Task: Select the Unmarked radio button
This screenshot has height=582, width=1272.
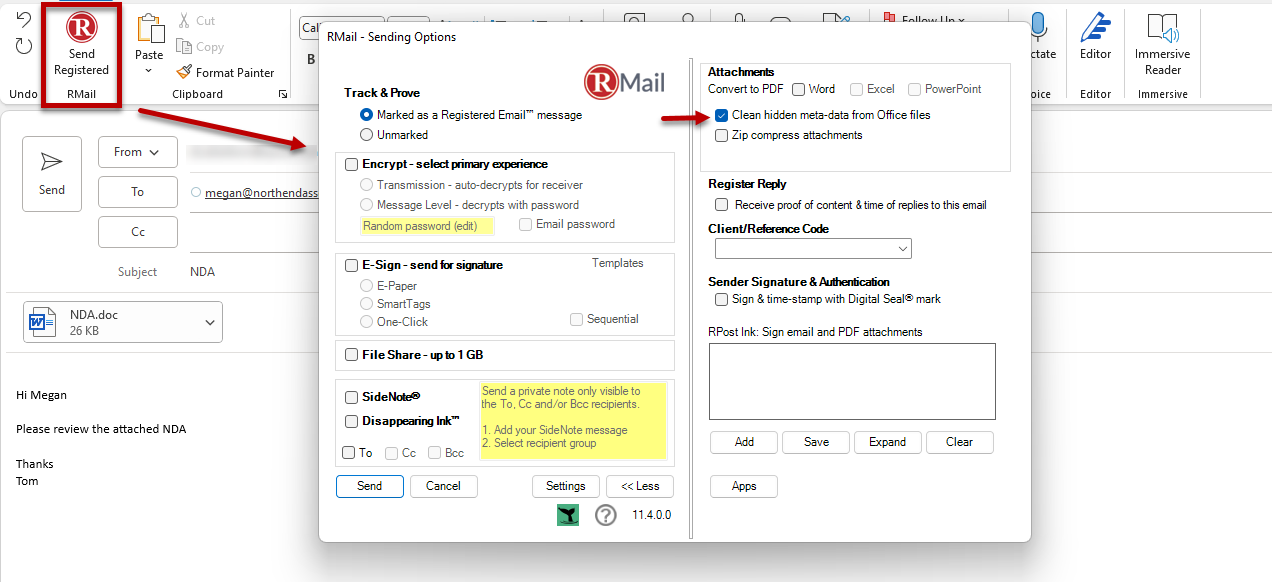Action: 367,134
